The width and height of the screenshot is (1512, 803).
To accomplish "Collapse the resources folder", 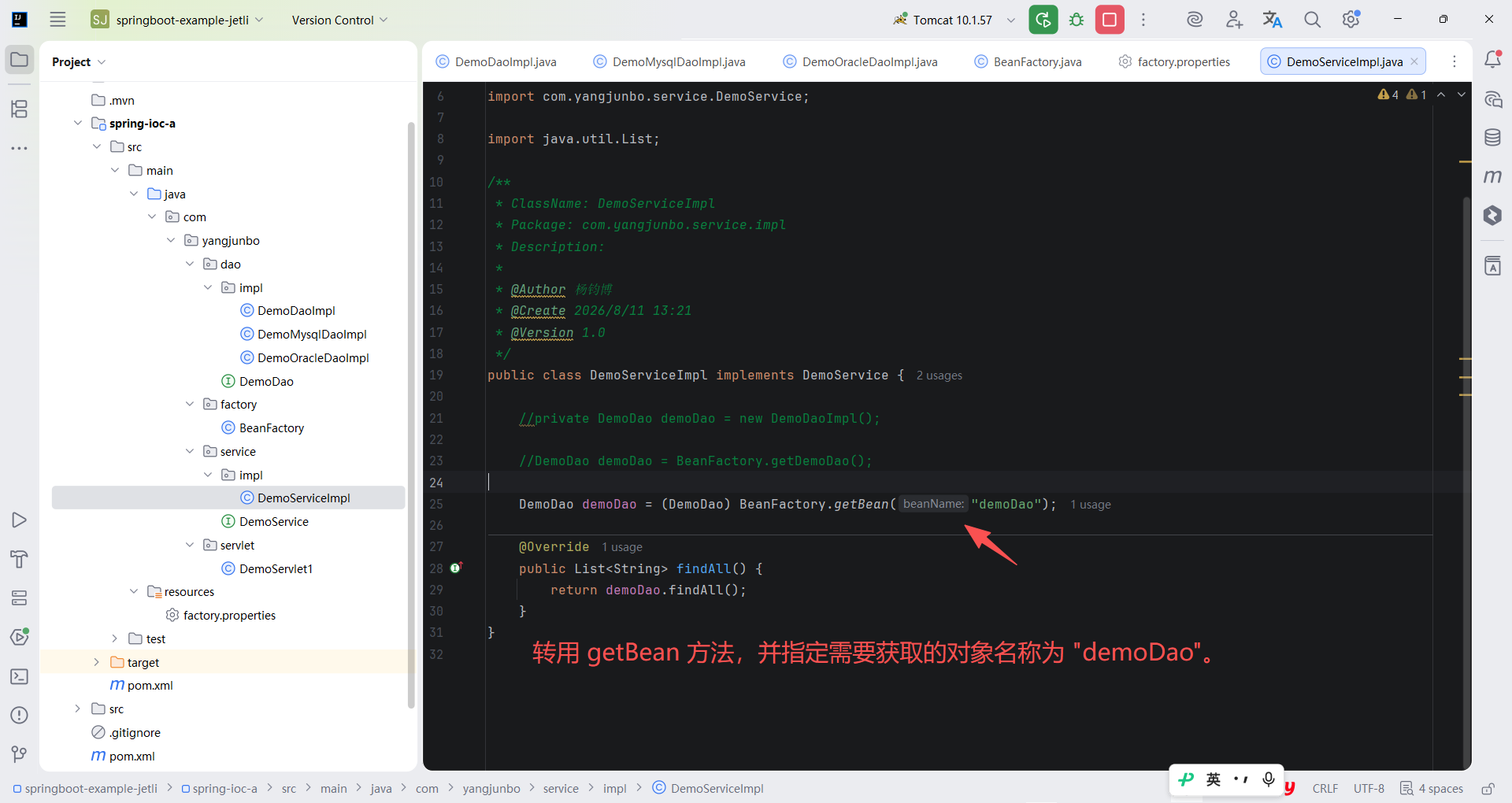I will 133,591.
